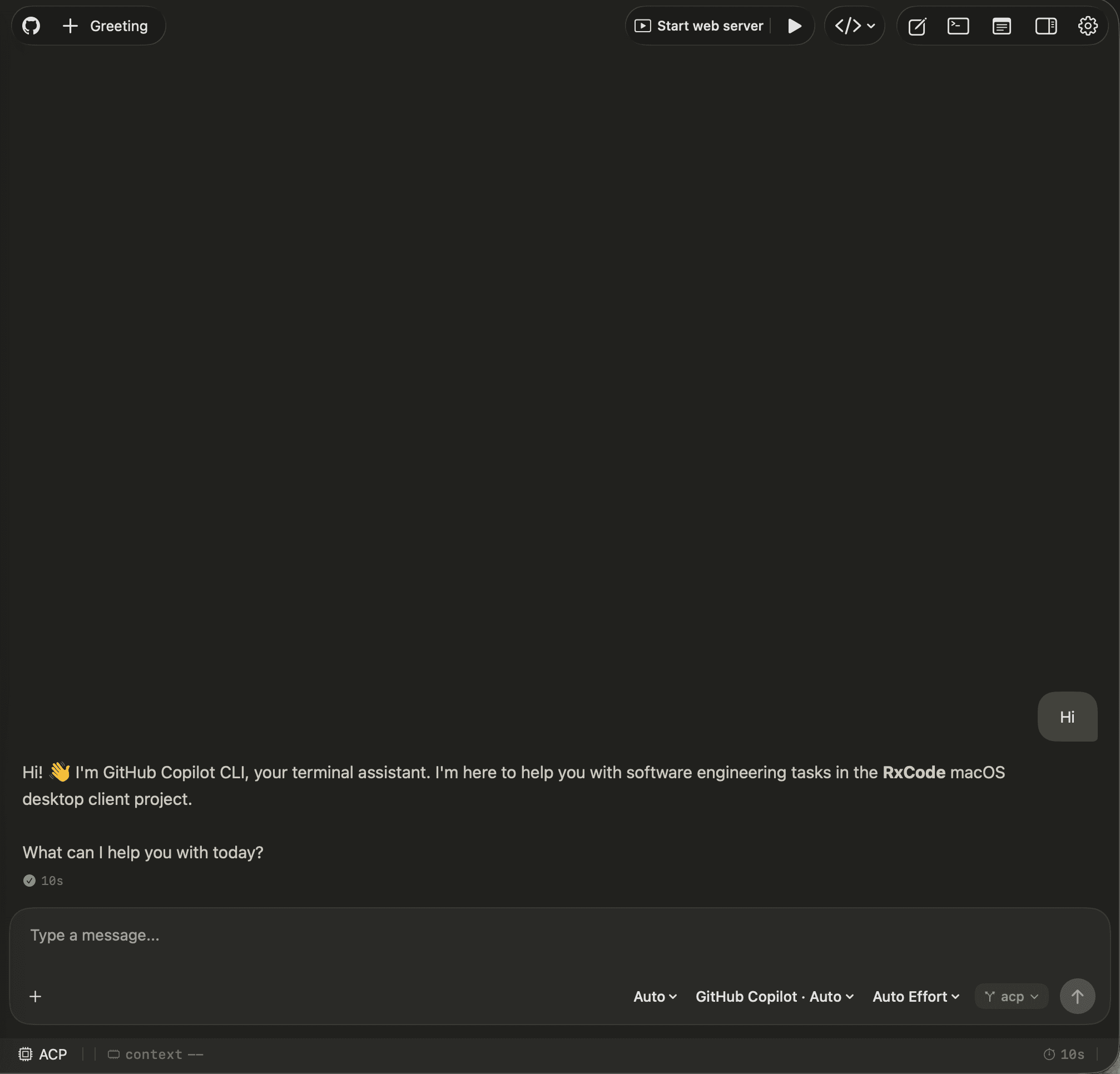Click the 10s timer in status bar
Screen dimensions: 1120x1074
click(1064, 1054)
